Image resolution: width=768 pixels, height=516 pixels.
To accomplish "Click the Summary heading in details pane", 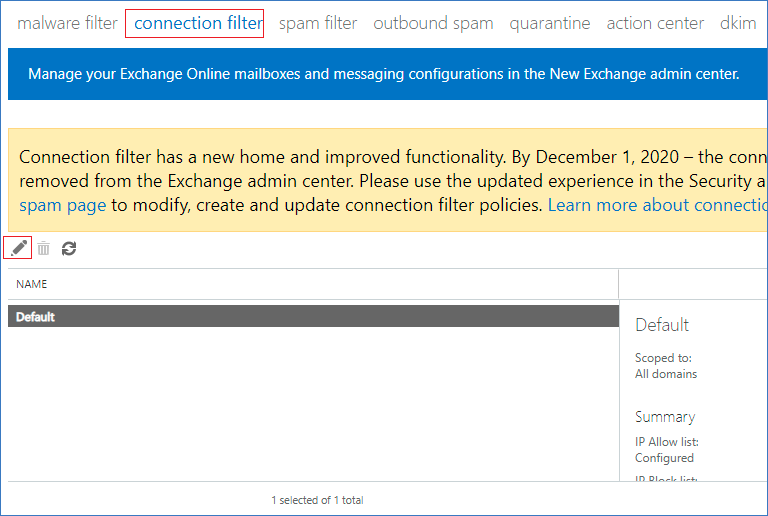I will (665, 417).
